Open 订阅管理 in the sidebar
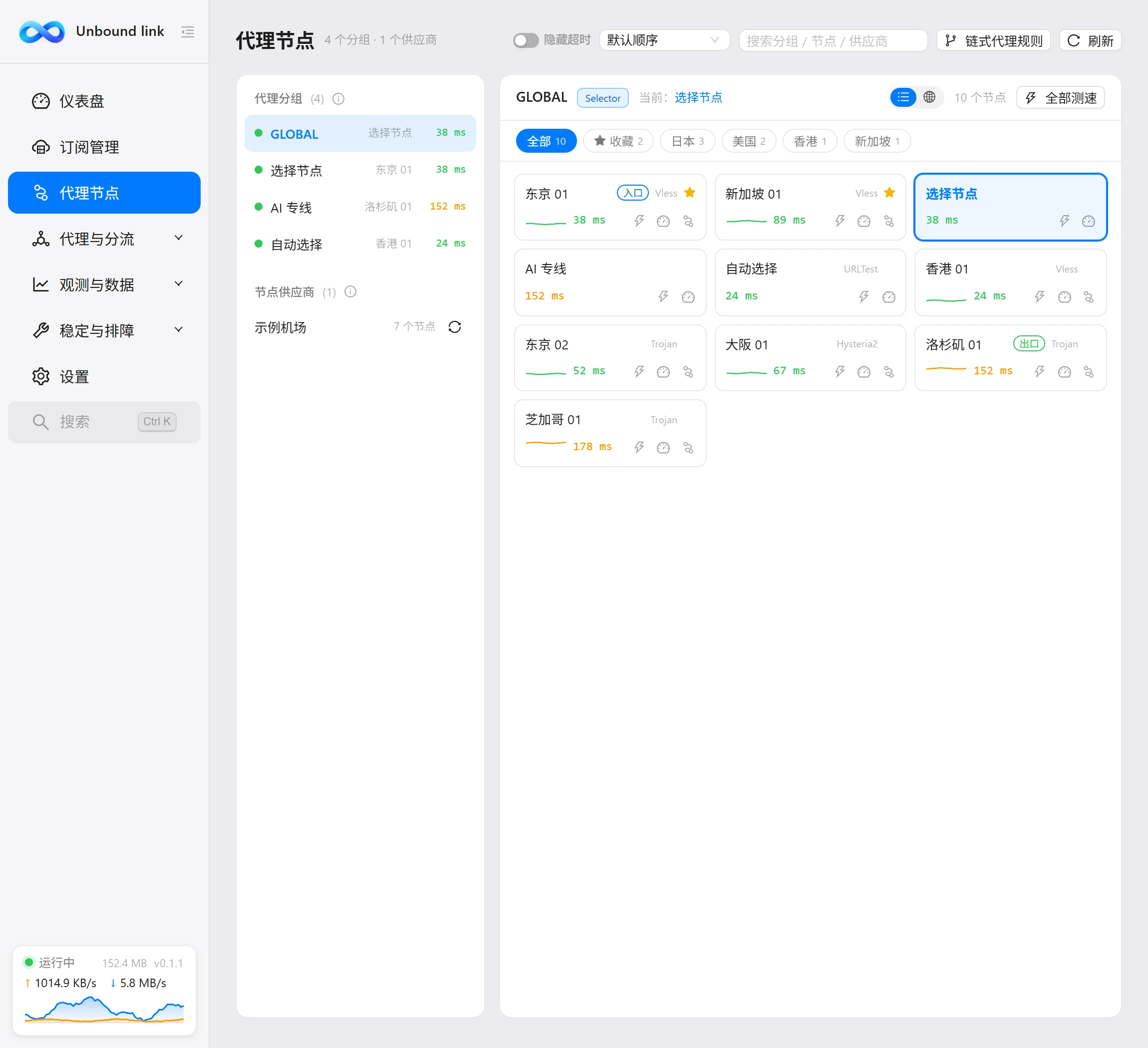This screenshot has width=1148, height=1048. click(x=104, y=147)
